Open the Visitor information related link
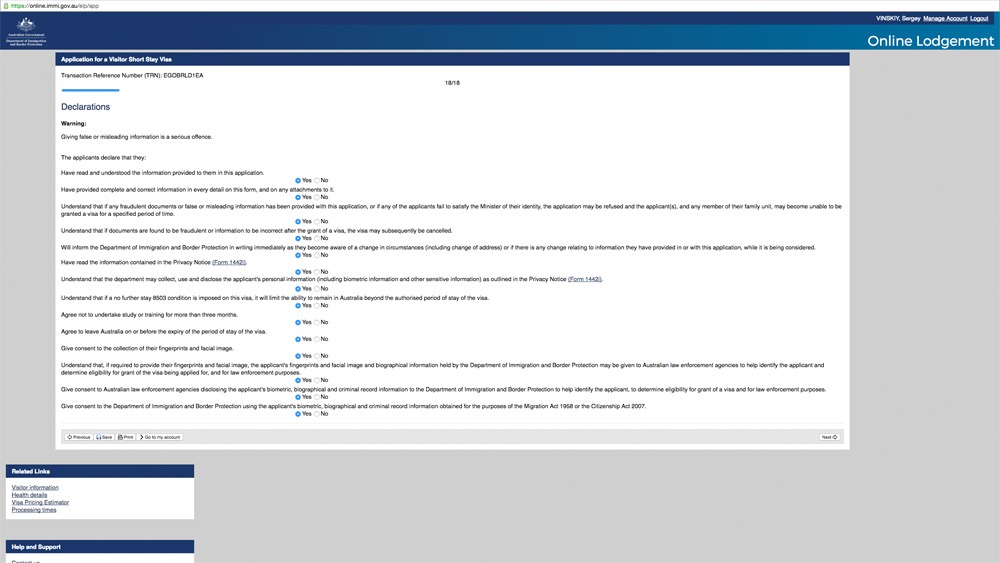Image resolution: width=1000 pixels, height=563 pixels. pyautogui.click(x=35, y=487)
